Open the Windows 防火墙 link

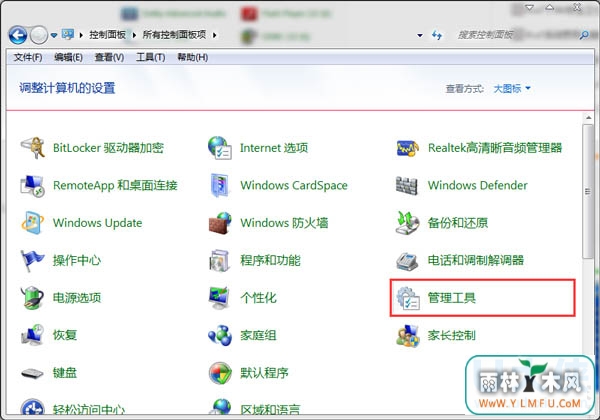(x=284, y=223)
